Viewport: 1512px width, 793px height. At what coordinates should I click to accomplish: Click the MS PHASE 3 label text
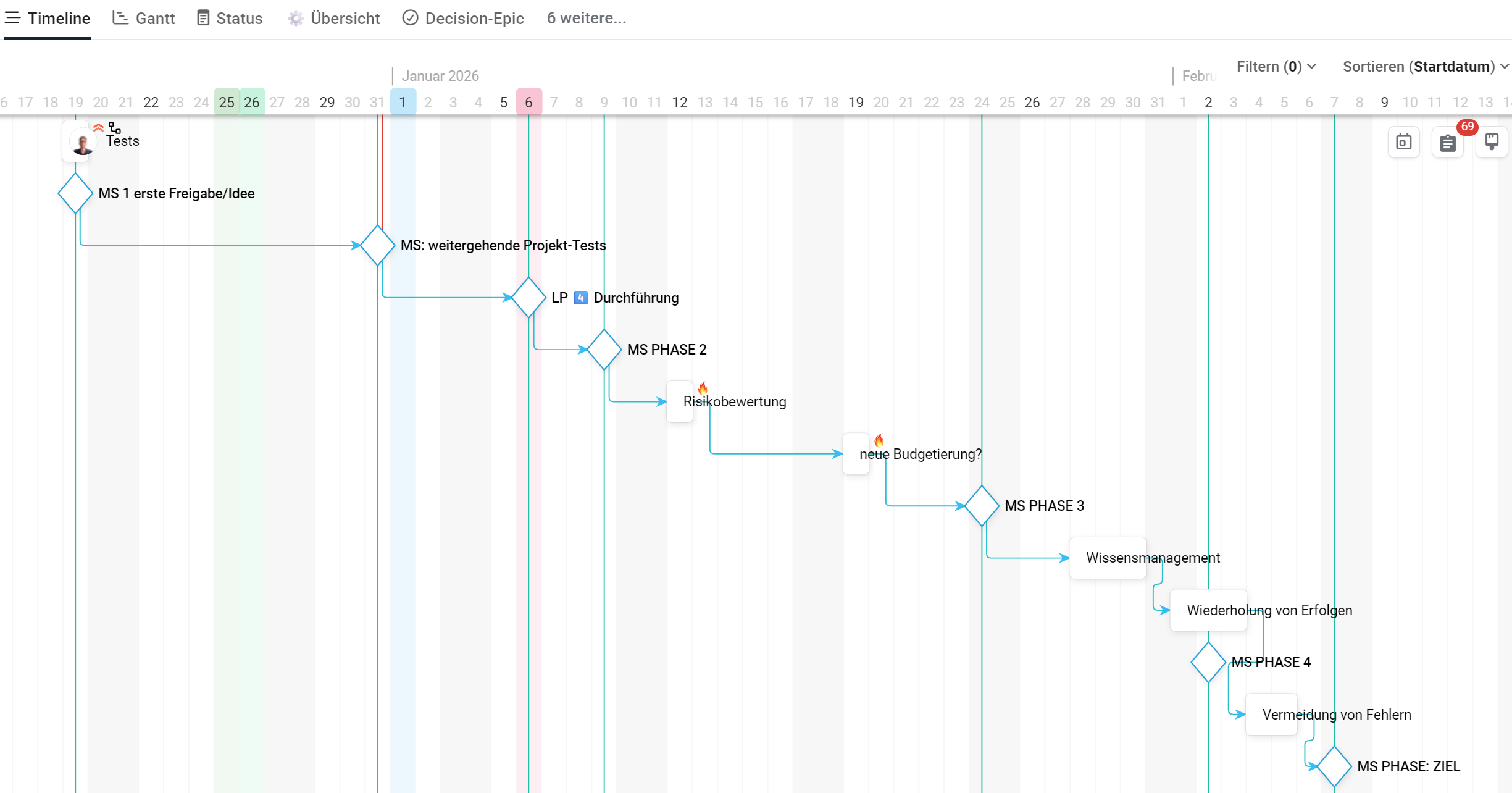click(1044, 506)
